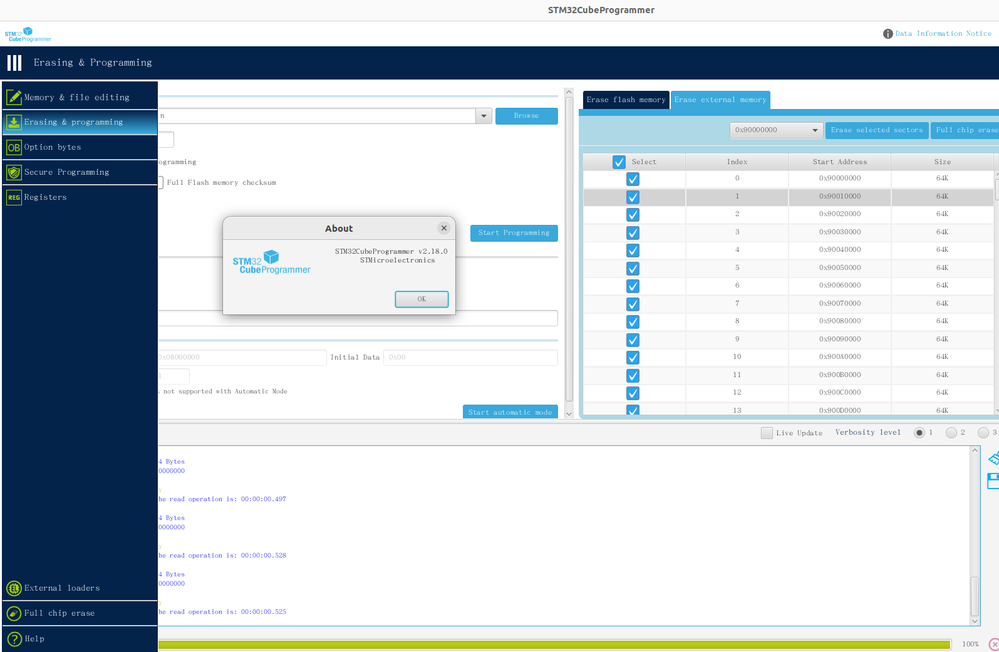Open External loaders panel

80,588
